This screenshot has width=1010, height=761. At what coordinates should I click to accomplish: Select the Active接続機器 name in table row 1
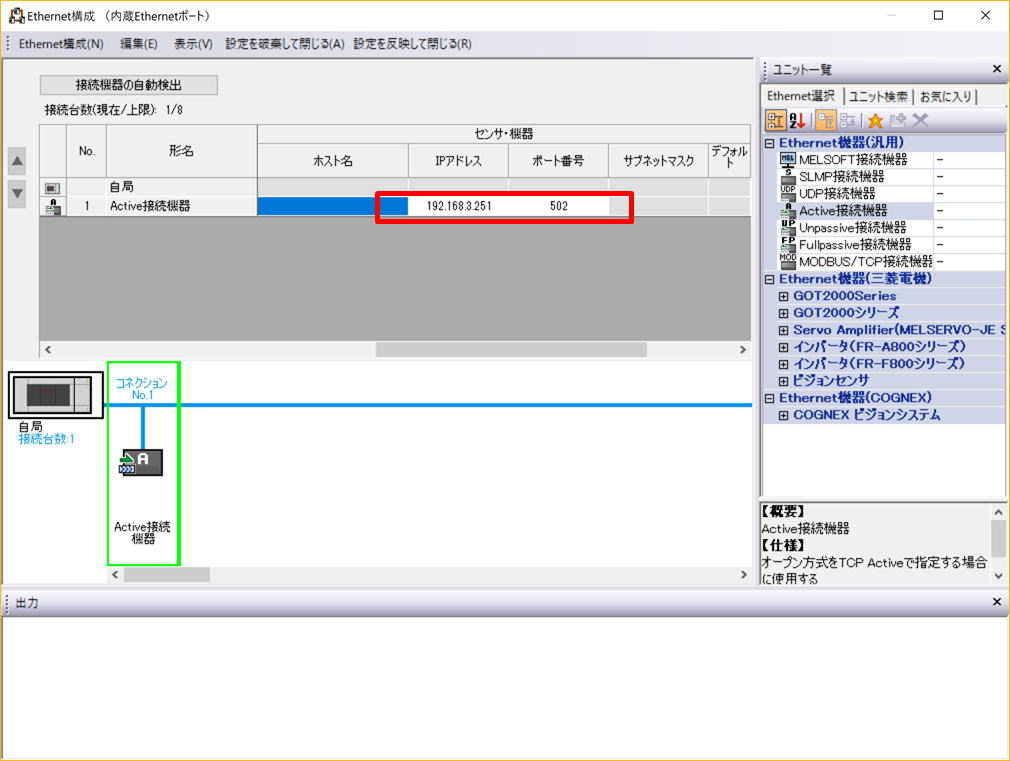click(150, 206)
